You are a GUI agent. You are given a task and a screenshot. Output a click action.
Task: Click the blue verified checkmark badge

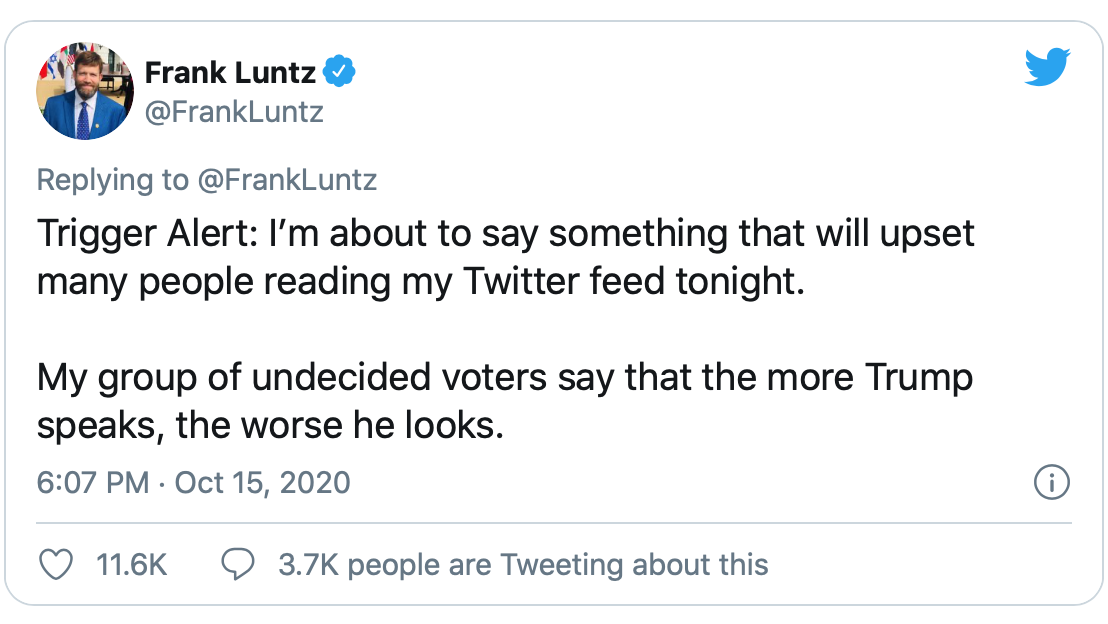click(343, 72)
